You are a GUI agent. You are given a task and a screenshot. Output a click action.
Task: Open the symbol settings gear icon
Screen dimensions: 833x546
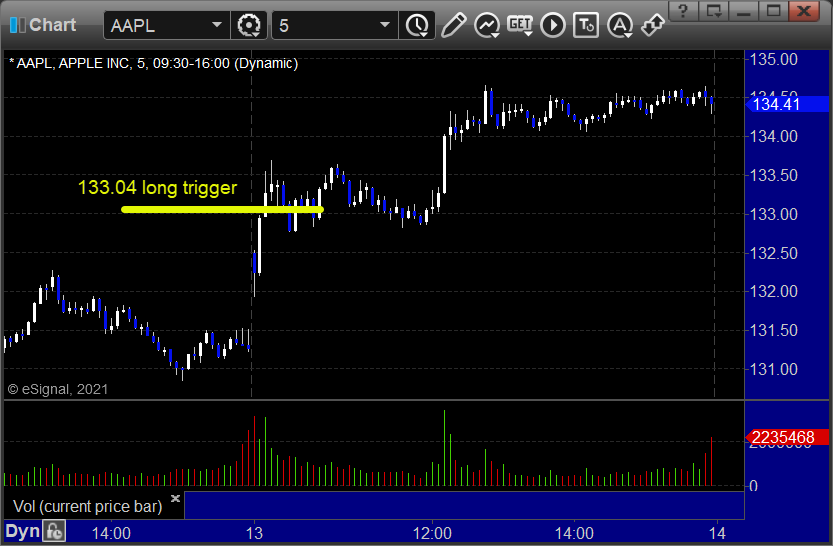pos(249,25)
